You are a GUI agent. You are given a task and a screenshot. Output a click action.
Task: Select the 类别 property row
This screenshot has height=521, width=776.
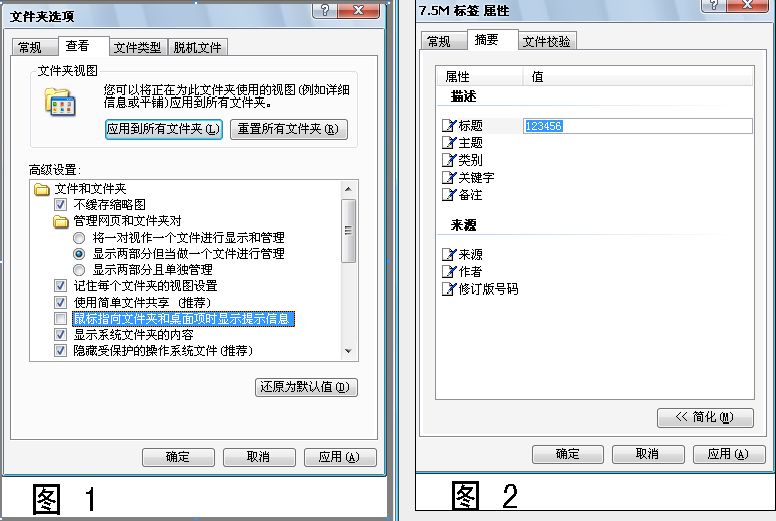pos(596,160)
